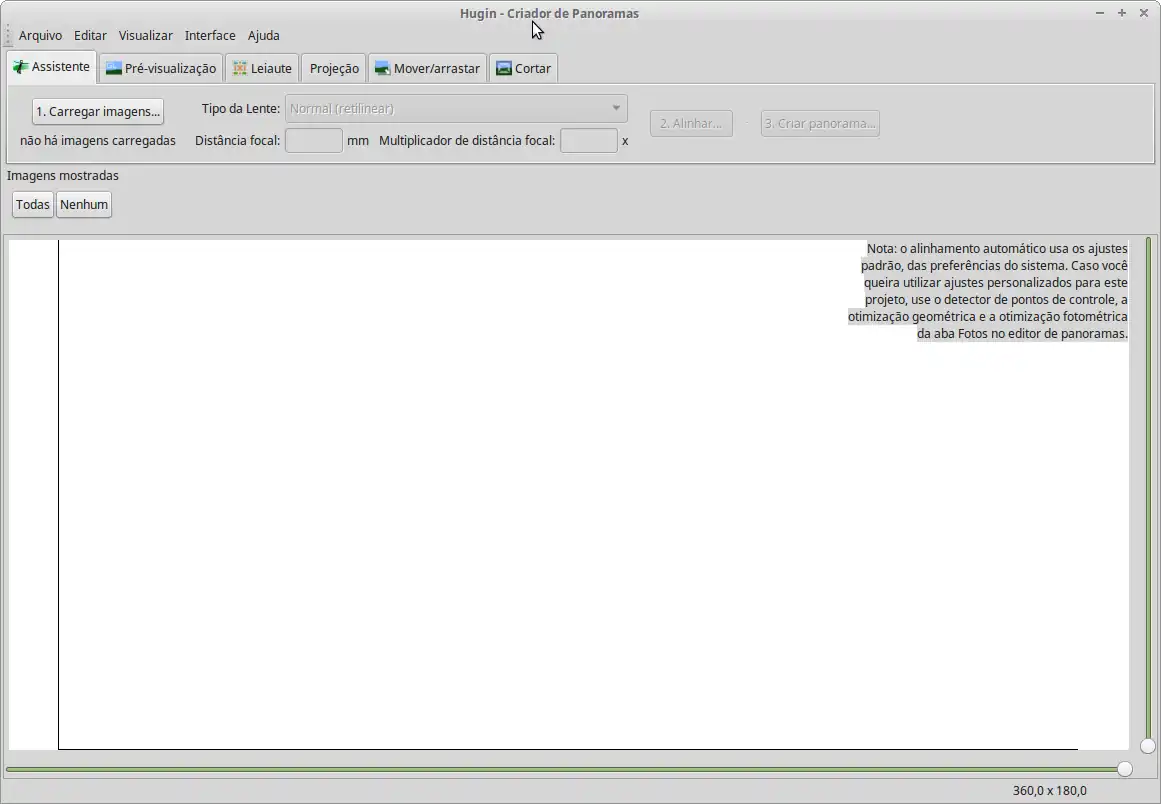
Task: Click the Leiaute tab grid icon
Action: pyautogui.click(x=240, y=69)
